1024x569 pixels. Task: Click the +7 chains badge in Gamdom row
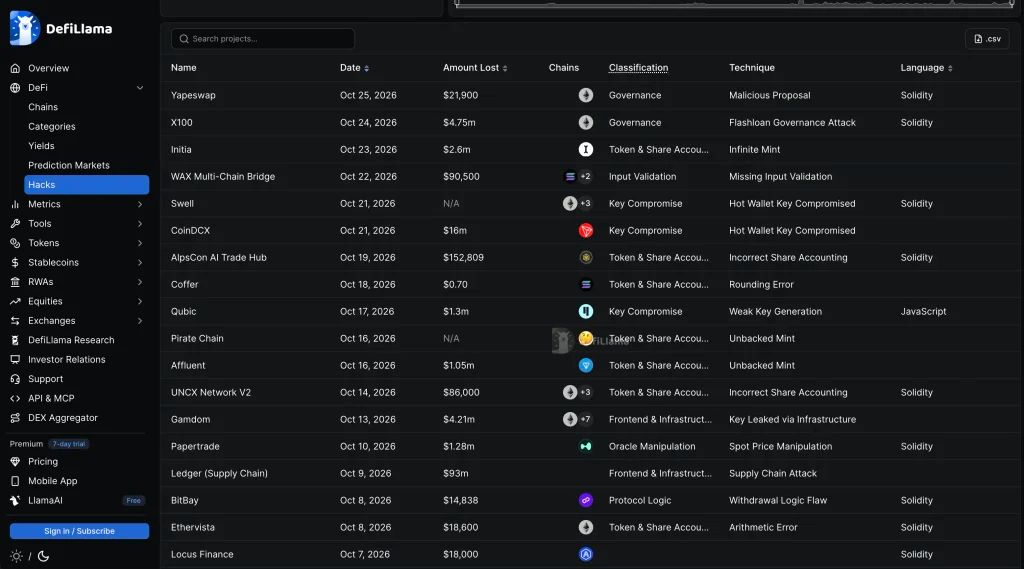[x=585, y=419]
